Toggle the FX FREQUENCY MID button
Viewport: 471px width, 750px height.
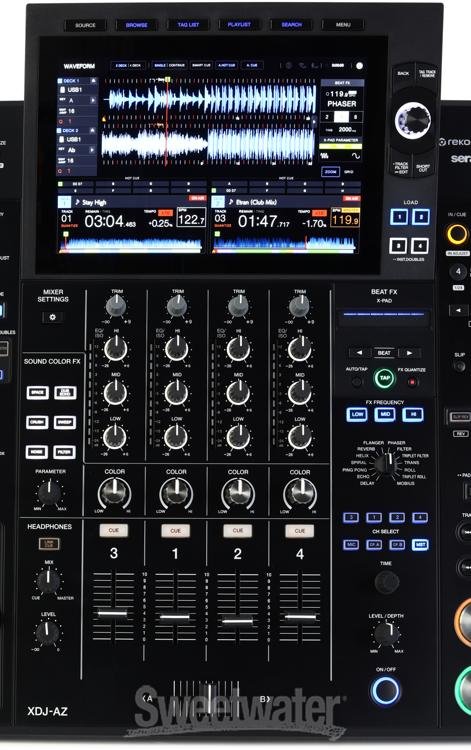click(x=384, y=414)
